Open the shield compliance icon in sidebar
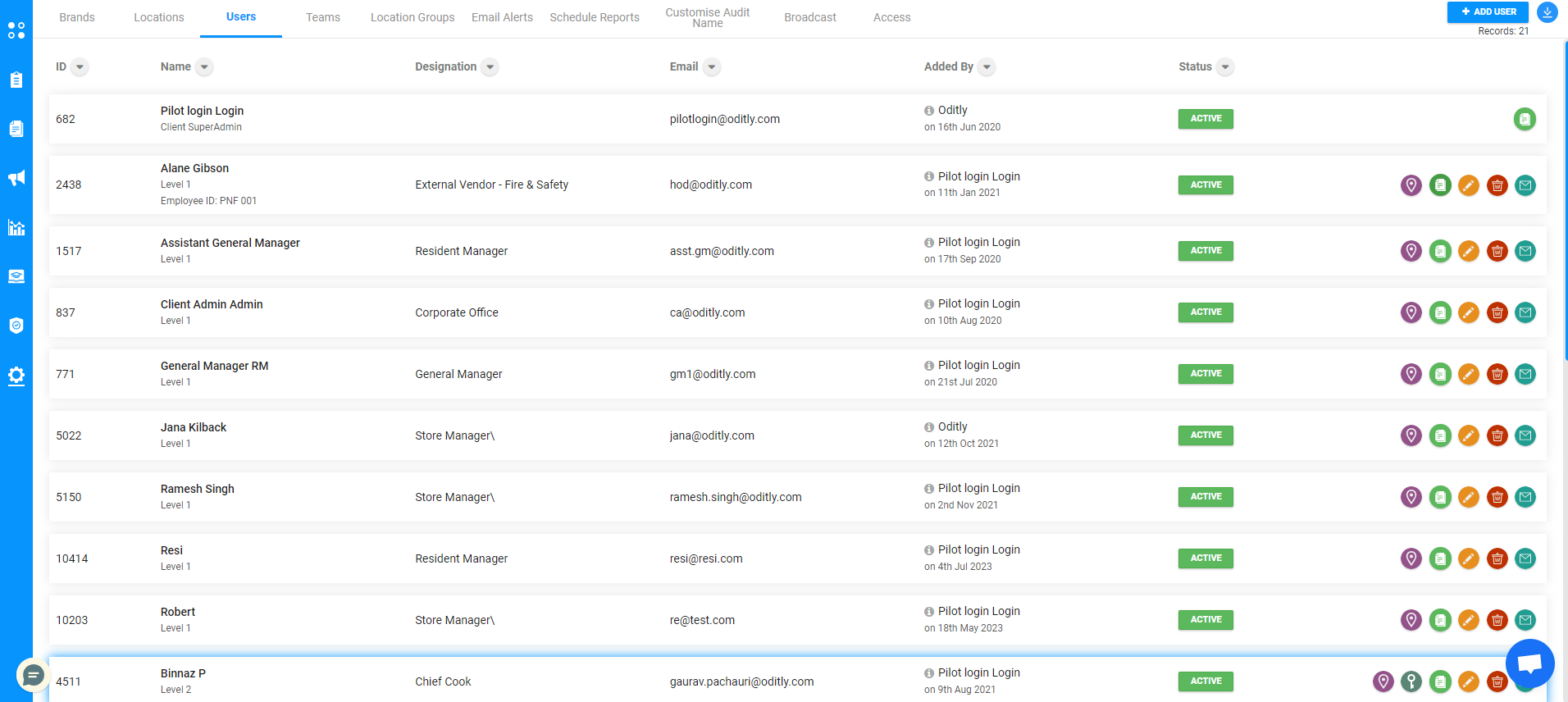 coord(16,326)
